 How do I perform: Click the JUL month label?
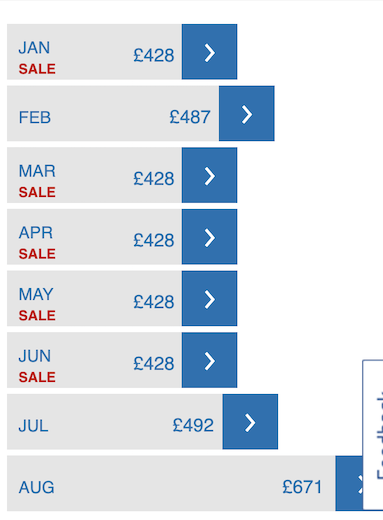pyautogui.click(x=33, y=426)
